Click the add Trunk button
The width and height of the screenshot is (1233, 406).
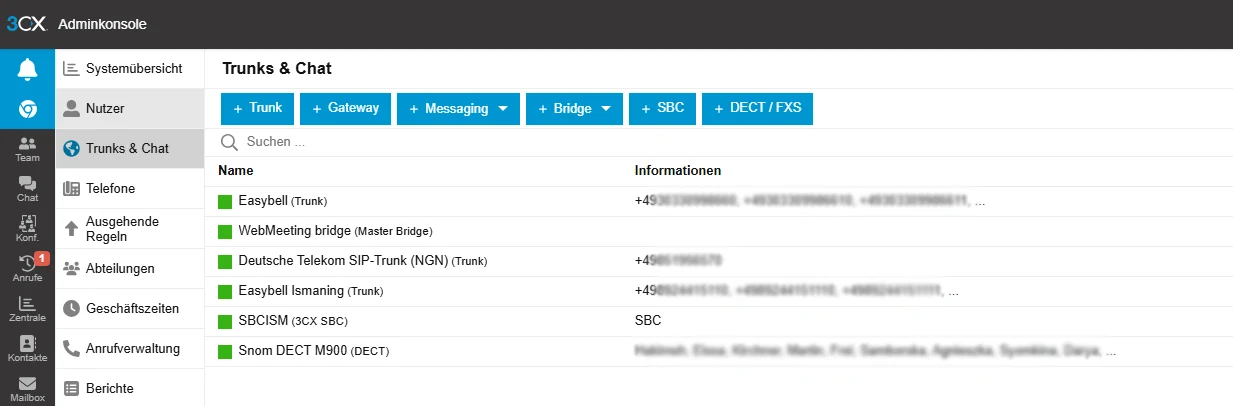click(257, 108)
